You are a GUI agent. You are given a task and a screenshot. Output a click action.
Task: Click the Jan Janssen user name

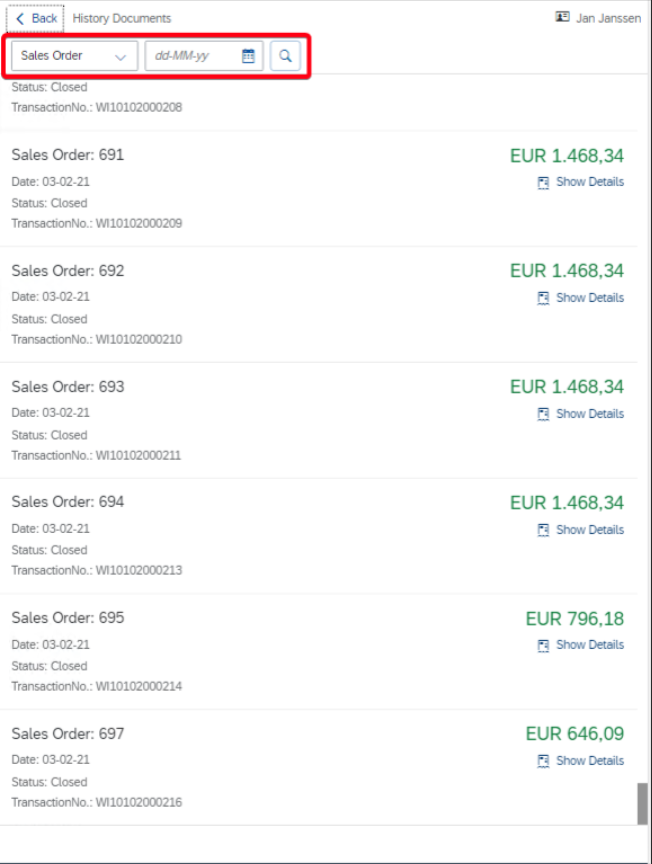[608, 18]
